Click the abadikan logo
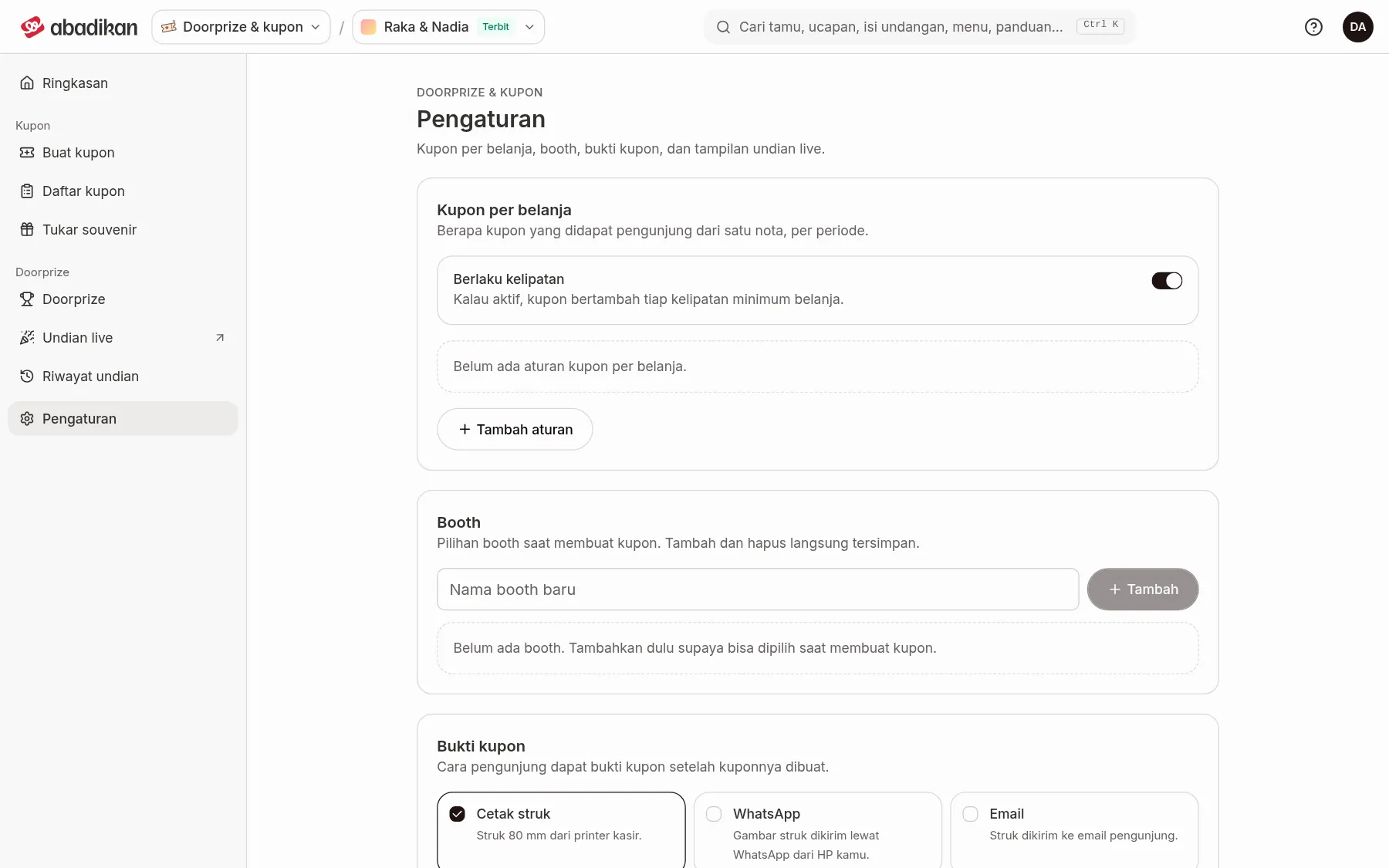Viewport: 1389px width, 868px height. pos(79,27)
